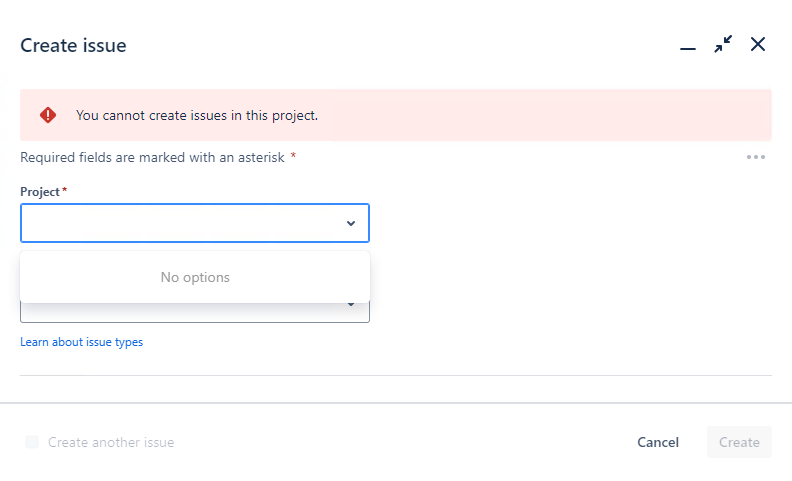Viewport: 792px width, 481px height.
Task: Click the partially hidden issue type field
Action: (x=195, y=312)
